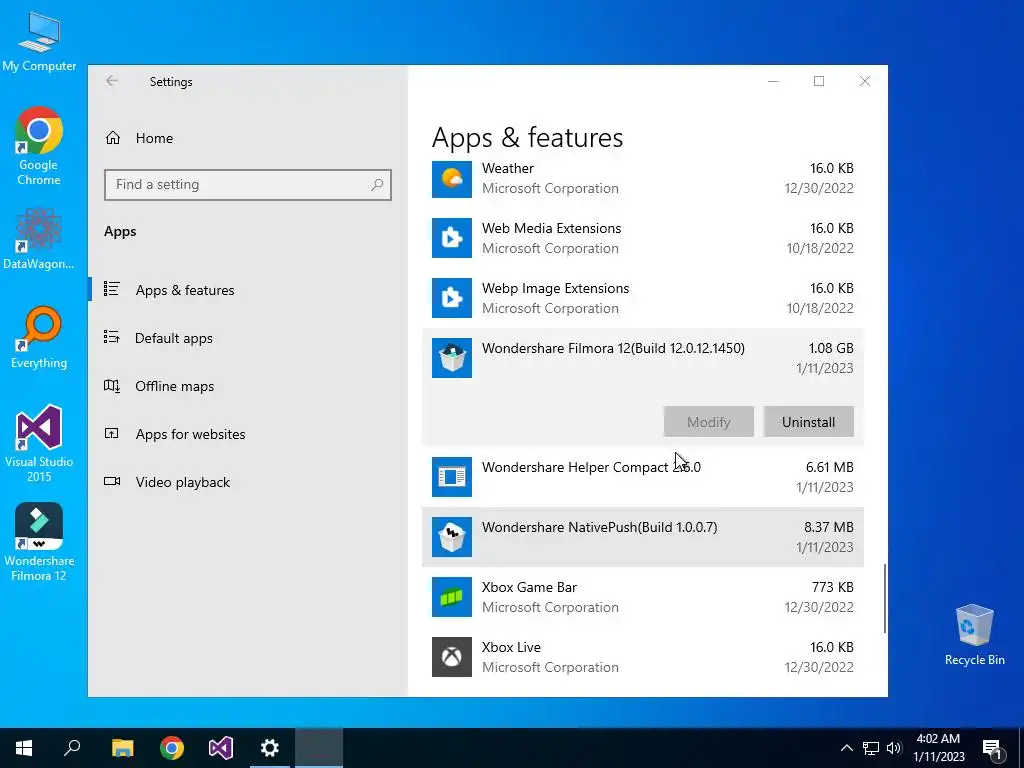Launch Chrome from taskbar

point(172,748)
